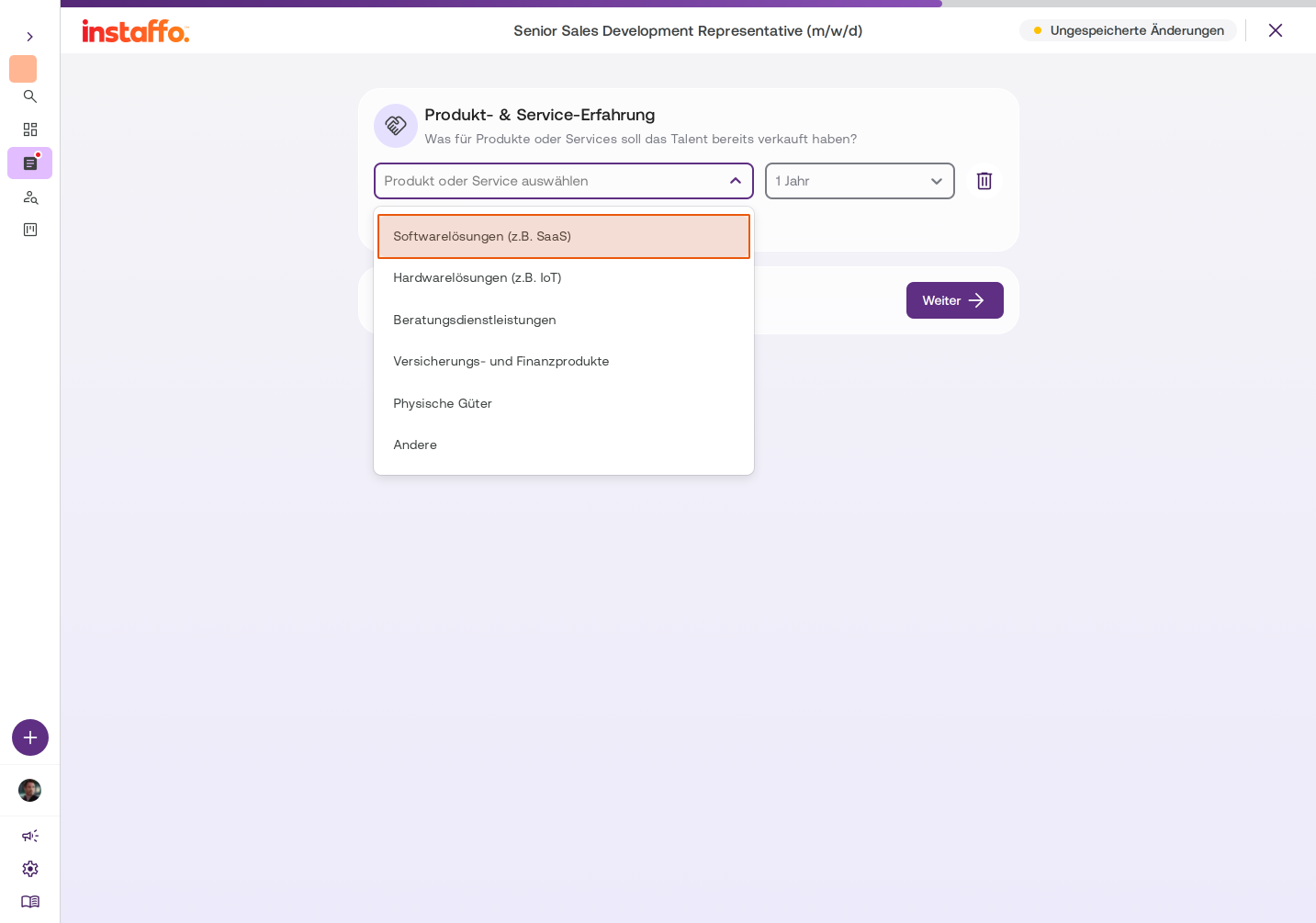The height and width of the screenshot is (923, 1316).
Task: Expand the sidebar with chevron arrow
Action: pyautogui.click(x=30, y=37)
